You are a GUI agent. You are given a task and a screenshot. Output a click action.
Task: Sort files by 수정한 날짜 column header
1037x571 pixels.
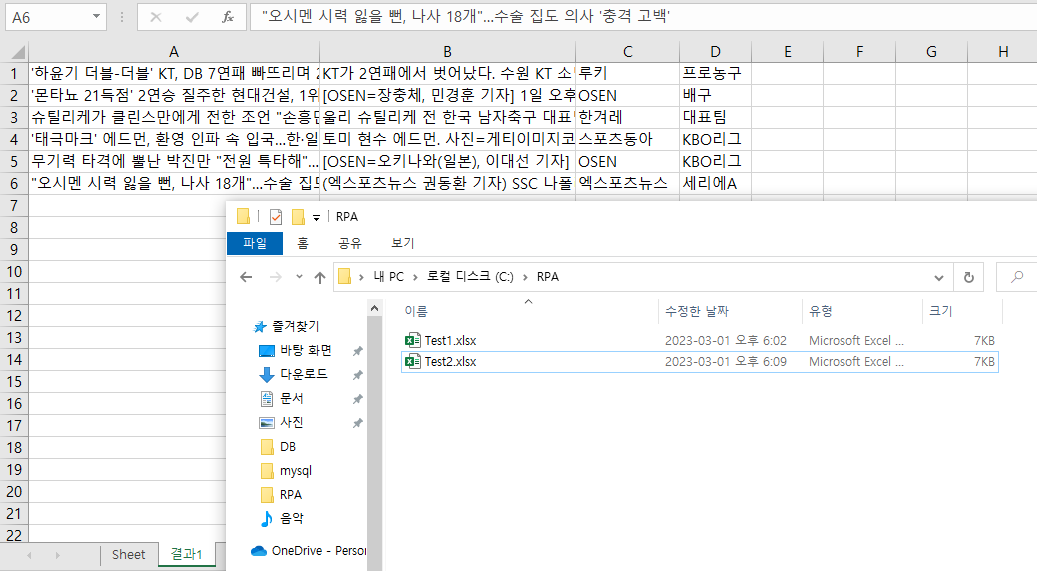pyautogui.click(x=730, y=311)
